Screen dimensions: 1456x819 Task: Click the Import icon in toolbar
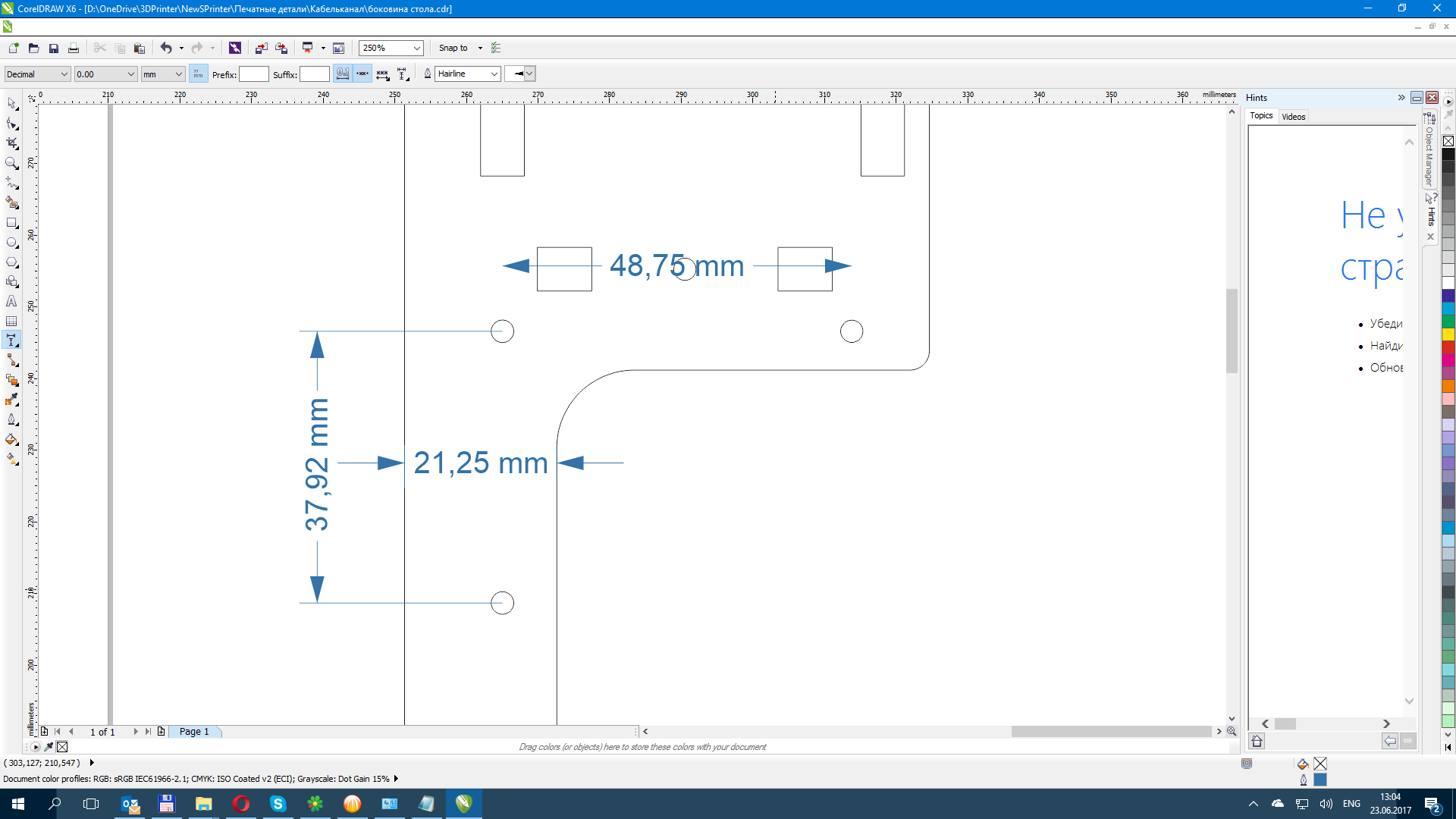[261, 48]
